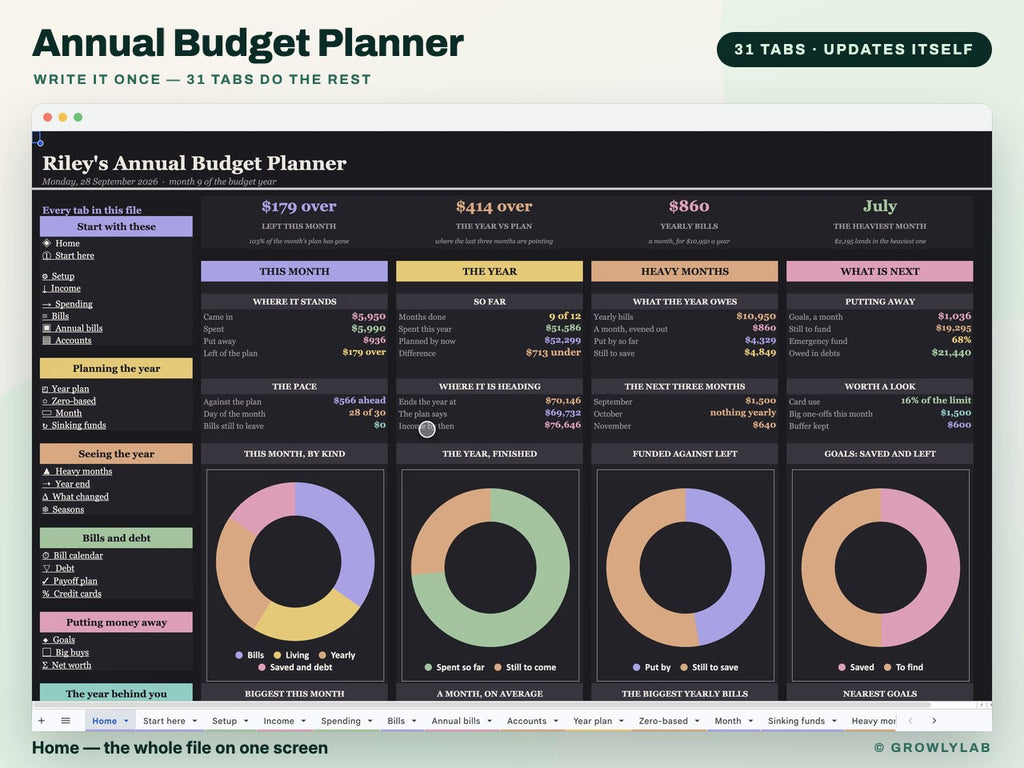
Task: Click the "16% of the limit" Card use value
Action: (x=935, y=400)
